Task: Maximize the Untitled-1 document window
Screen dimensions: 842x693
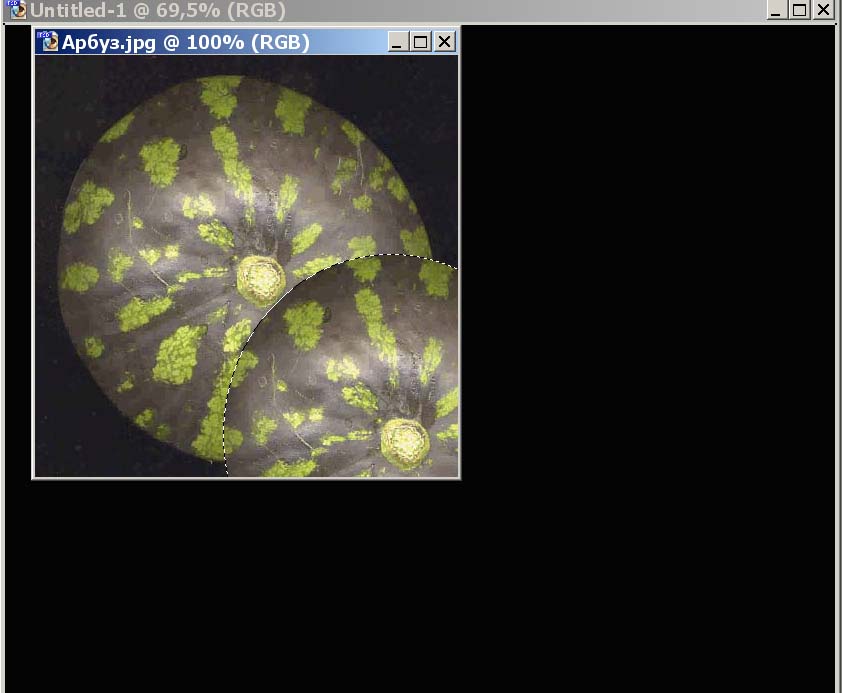Action: pos(799,10)
